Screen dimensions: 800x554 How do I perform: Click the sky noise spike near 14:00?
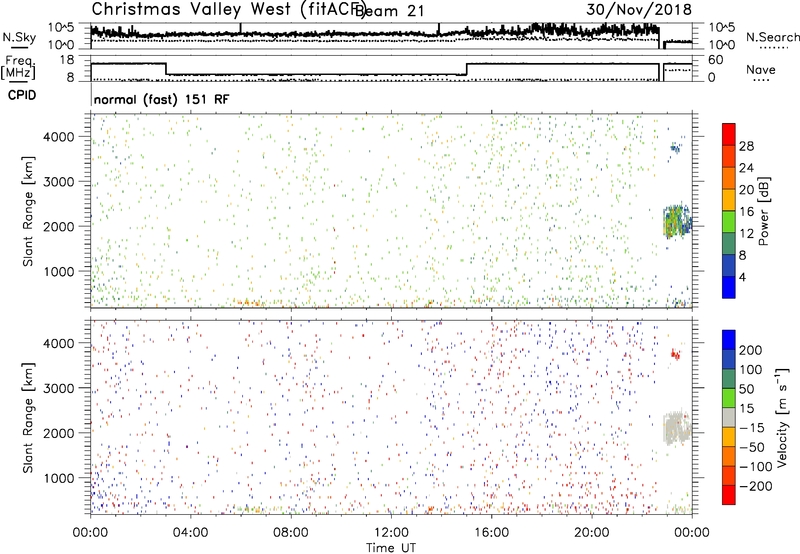[439, 29]
